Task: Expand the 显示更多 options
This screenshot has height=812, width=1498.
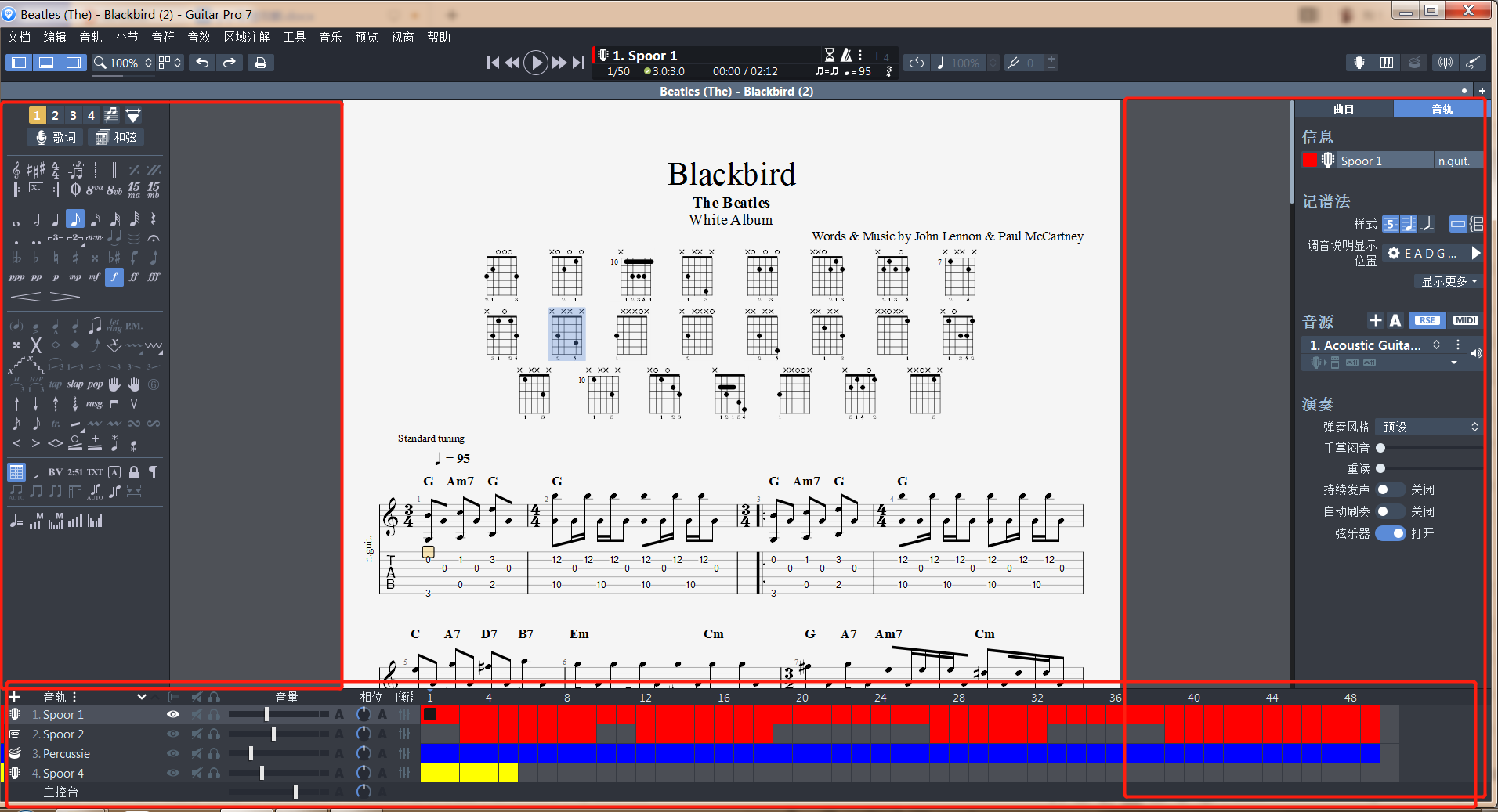Action: pyautogui.click(x=1447, y=281)
